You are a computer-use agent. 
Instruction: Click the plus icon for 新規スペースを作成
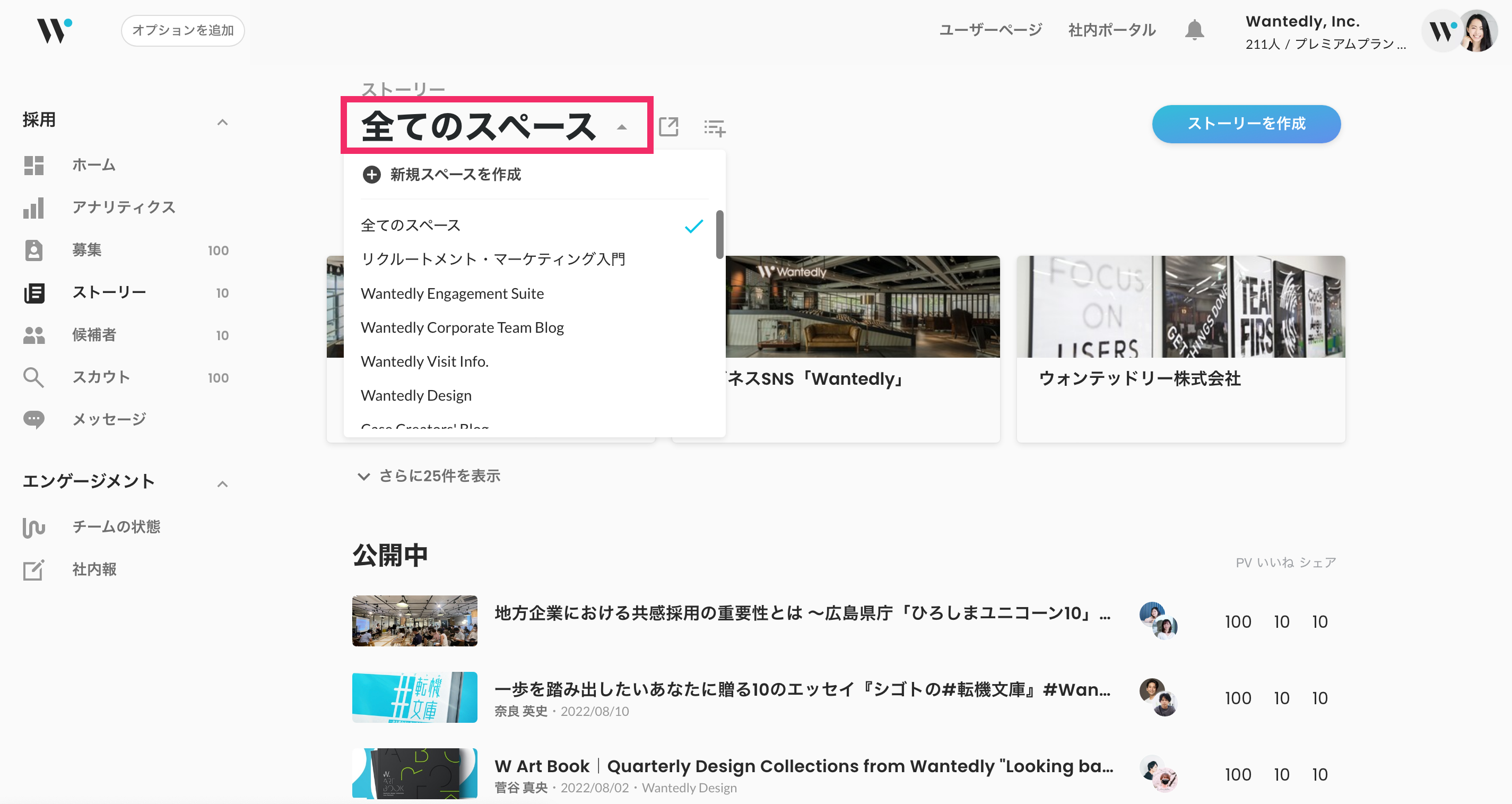(x=371, y=175)
